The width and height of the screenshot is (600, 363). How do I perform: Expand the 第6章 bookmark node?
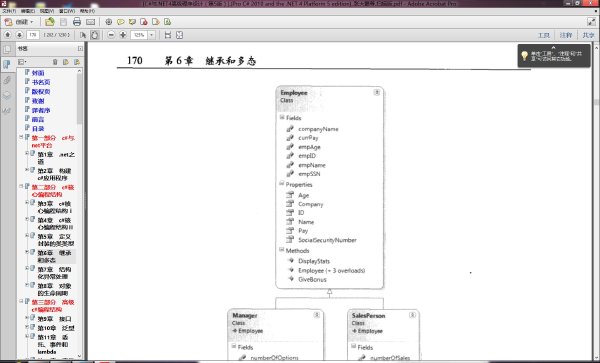point(27,252)
